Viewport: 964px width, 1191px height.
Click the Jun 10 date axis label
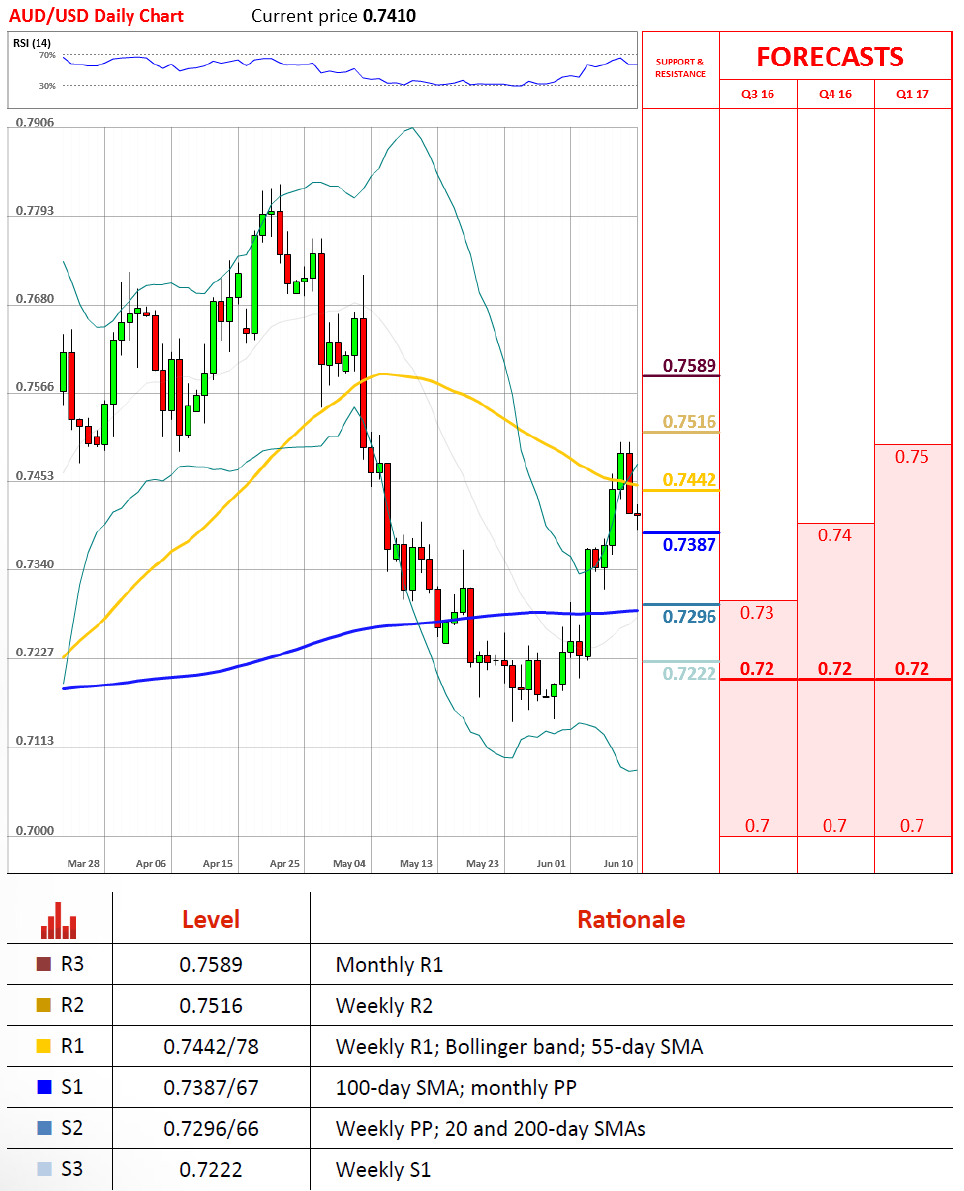pos(618,864)
